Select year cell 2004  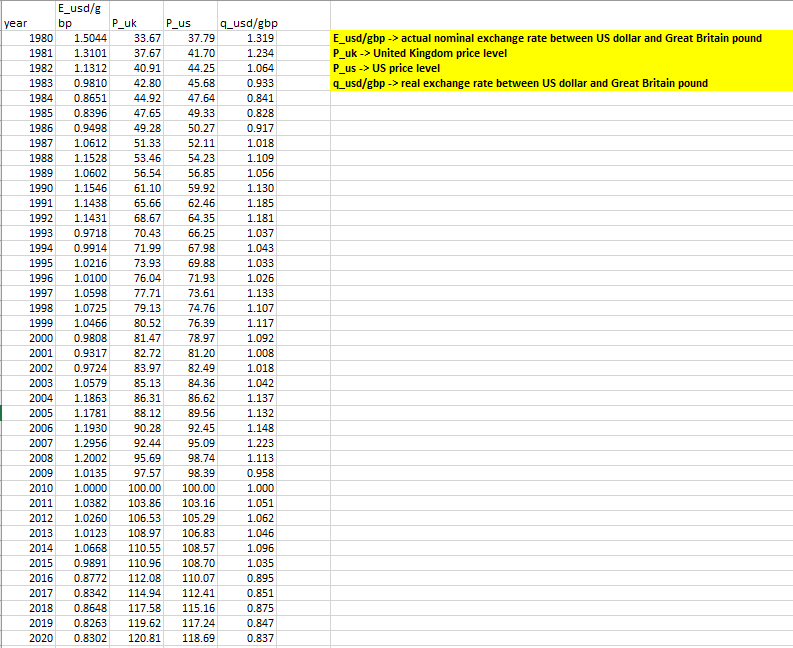click(x=28, y=398)
